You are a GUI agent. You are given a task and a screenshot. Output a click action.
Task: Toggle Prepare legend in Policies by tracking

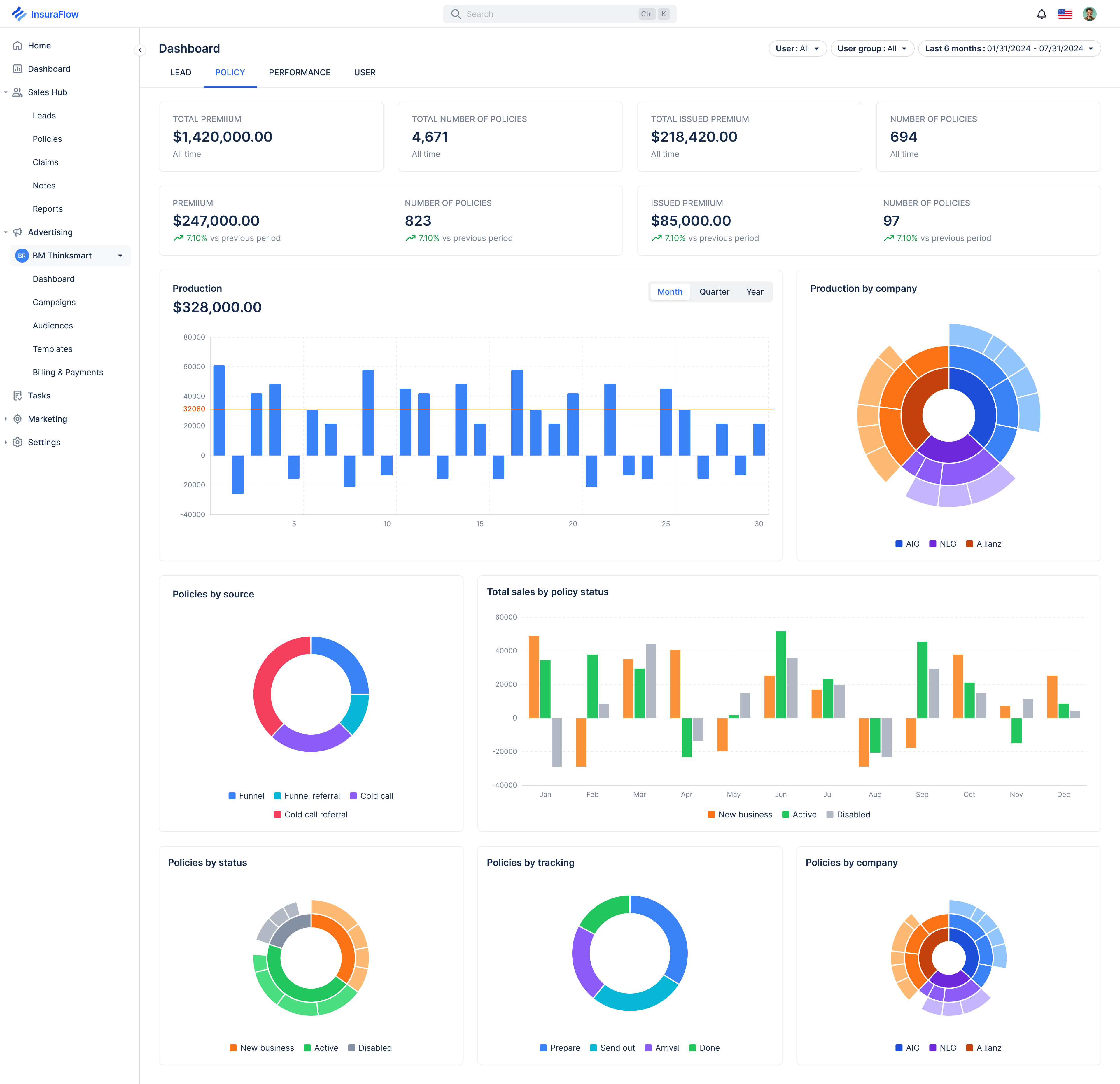tap(560, 1048)
